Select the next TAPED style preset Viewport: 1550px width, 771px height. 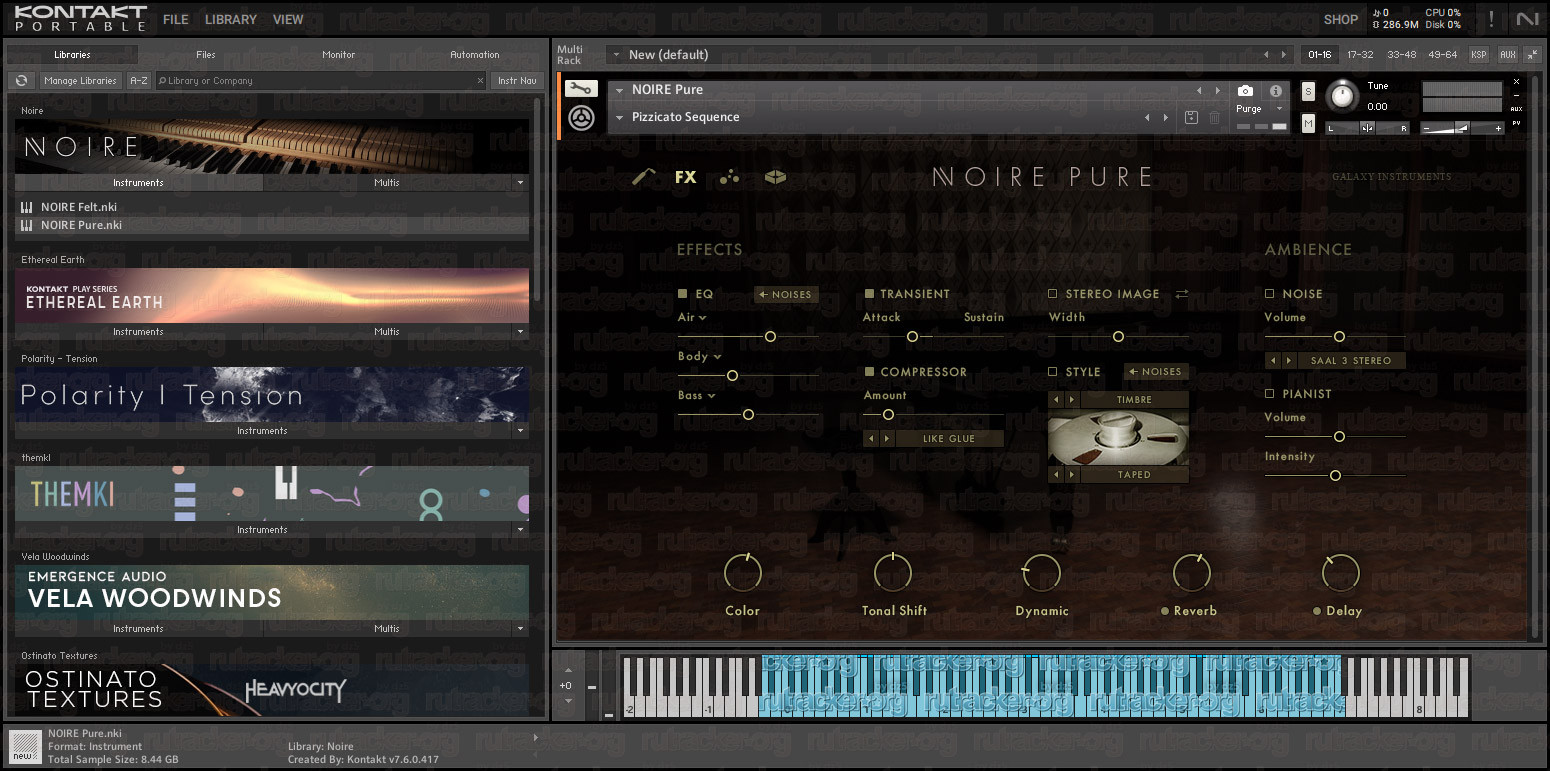tap(1072, 475)
